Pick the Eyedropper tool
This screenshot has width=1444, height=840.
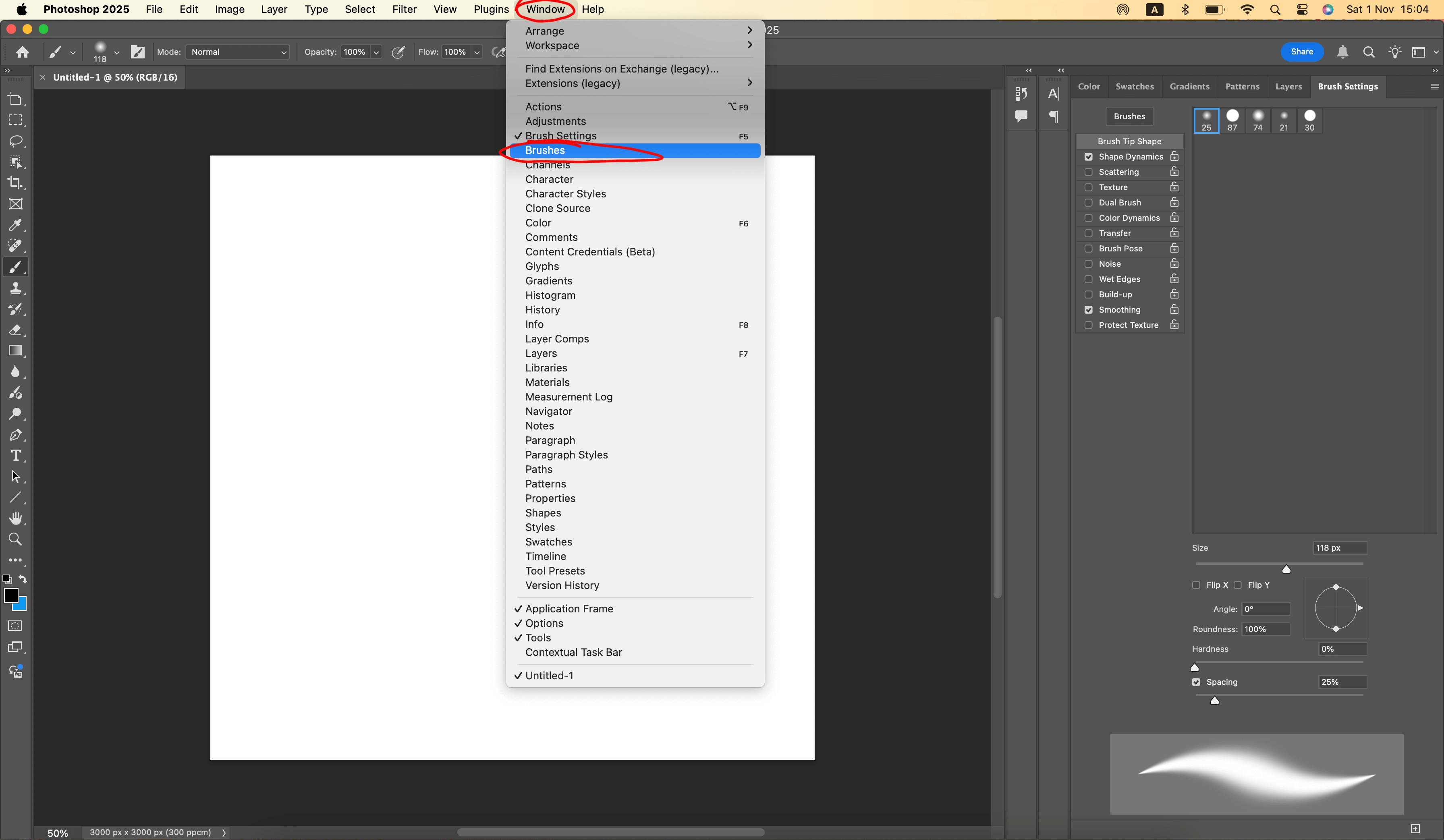click(x=15, y=225)
